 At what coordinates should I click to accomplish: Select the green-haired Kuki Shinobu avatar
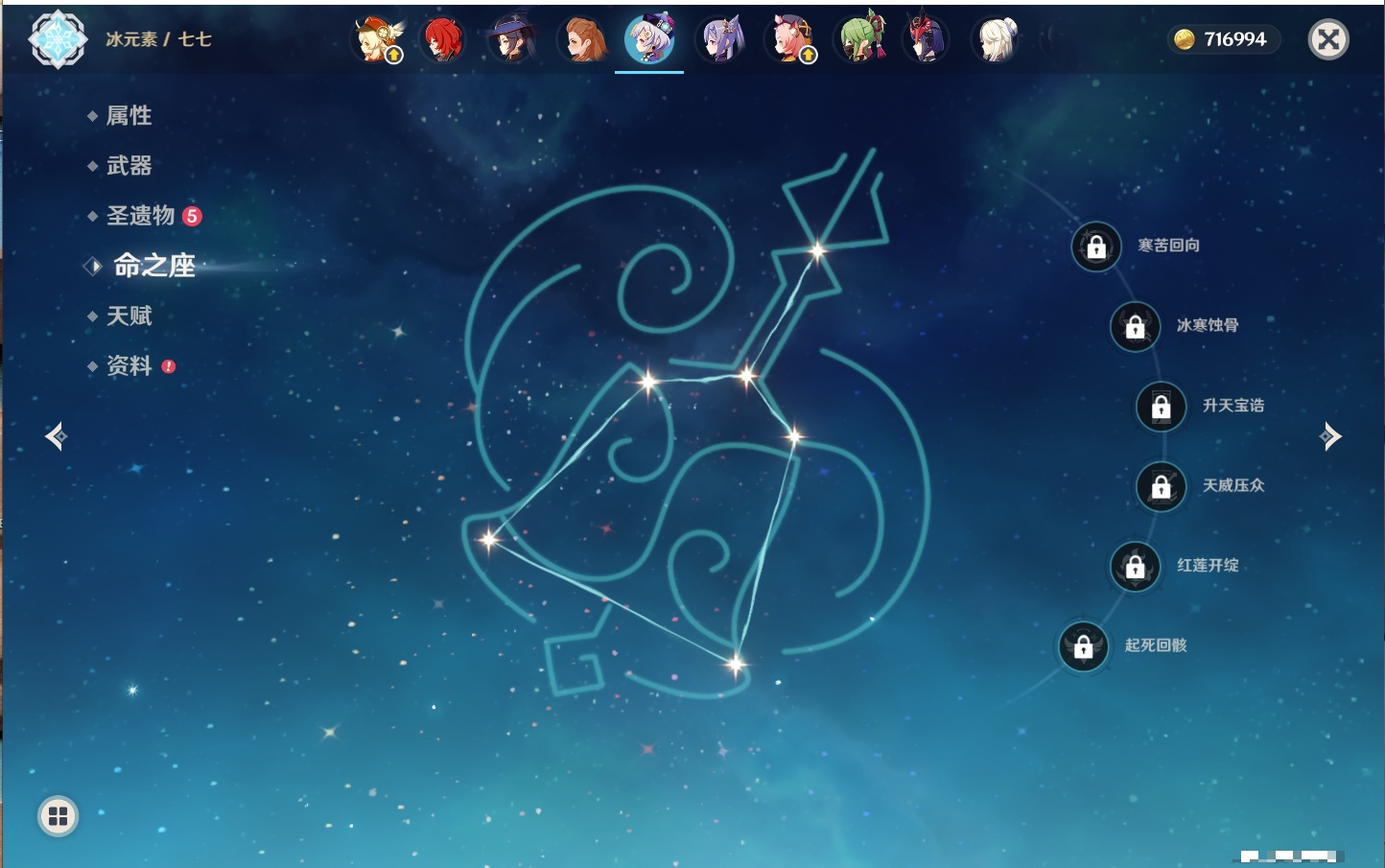(x=860, y=40)
